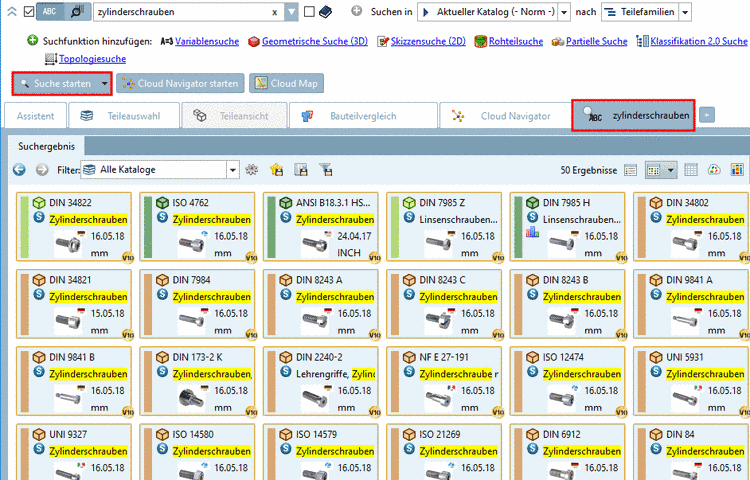Add a new tab with plus button
The image size is (750, 480).
[x=706, y=115]
